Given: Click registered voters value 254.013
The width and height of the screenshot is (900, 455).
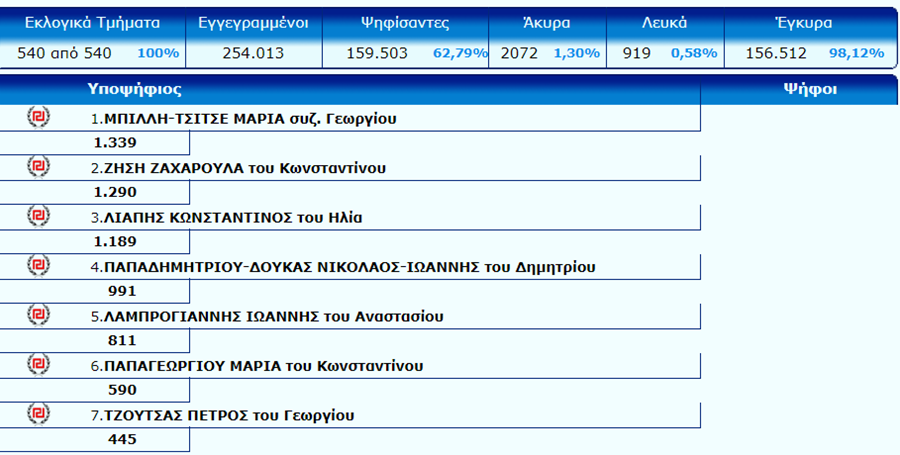Looking at the screenshot, I should coord(254,54).
